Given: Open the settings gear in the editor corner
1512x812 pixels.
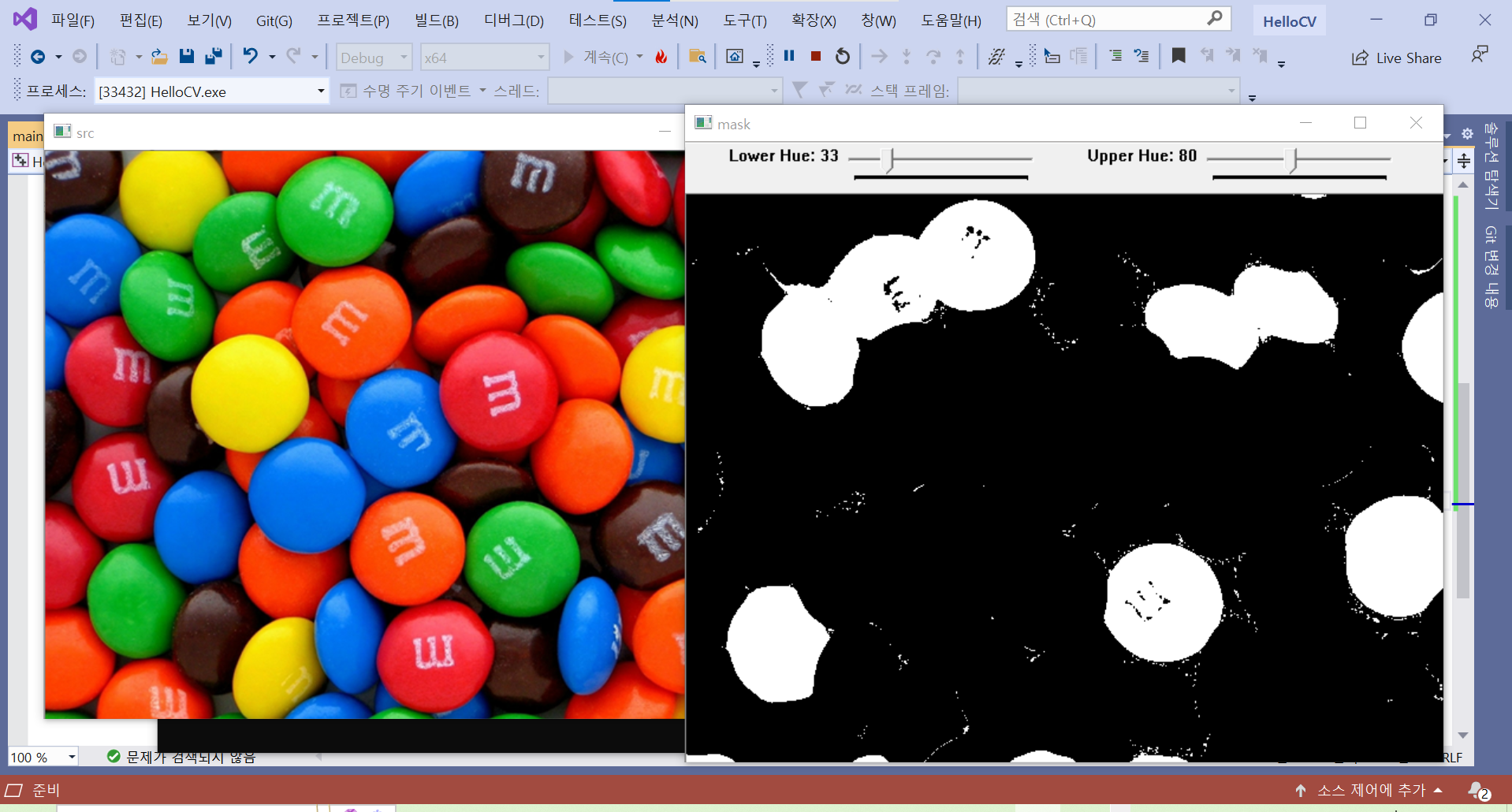Looking at the screenshot, I should tap(1466, 134).
